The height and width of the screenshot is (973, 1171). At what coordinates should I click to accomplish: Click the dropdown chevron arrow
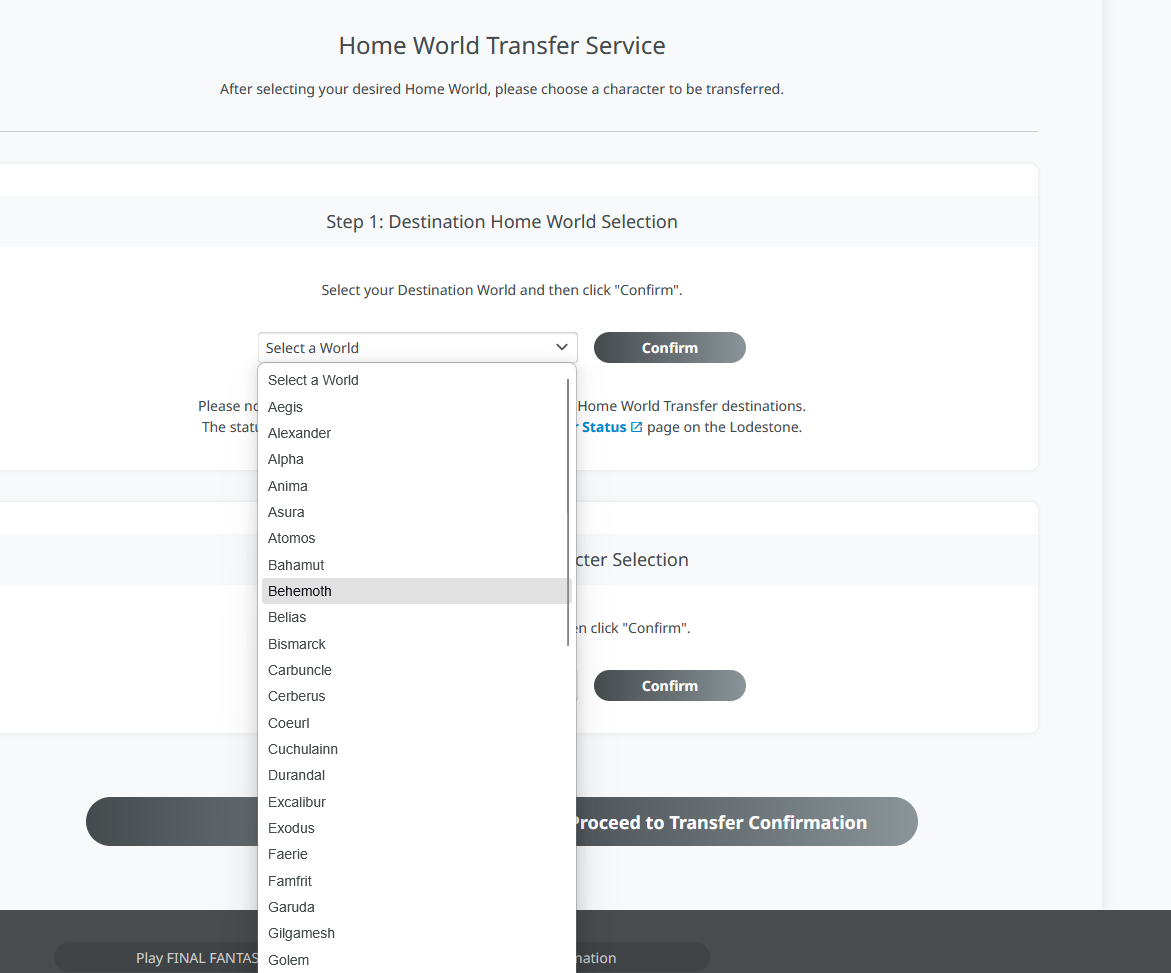click(562, 347)
